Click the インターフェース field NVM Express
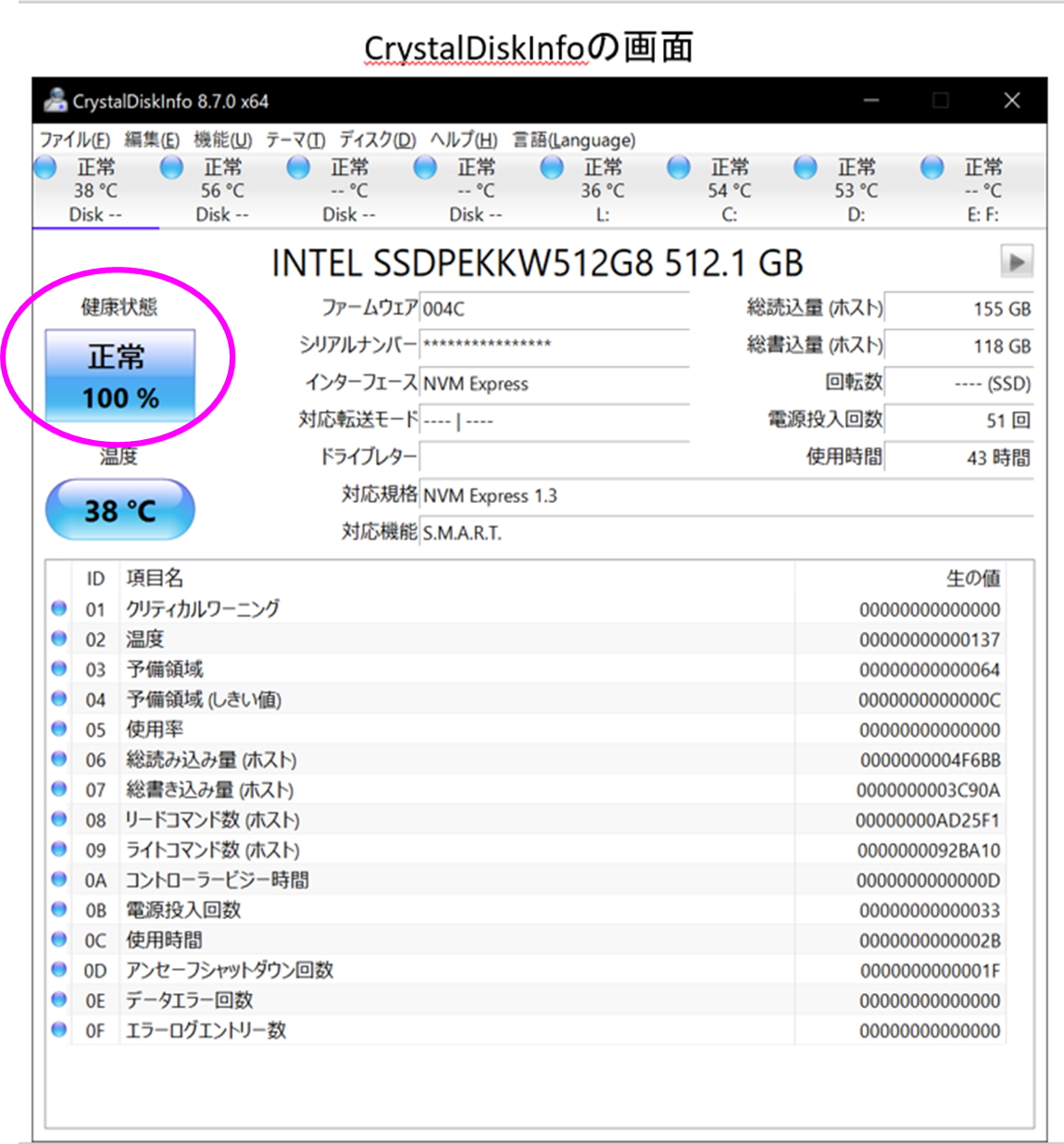The width and height of the screenshot is (1064, 1144). [555, 383]
